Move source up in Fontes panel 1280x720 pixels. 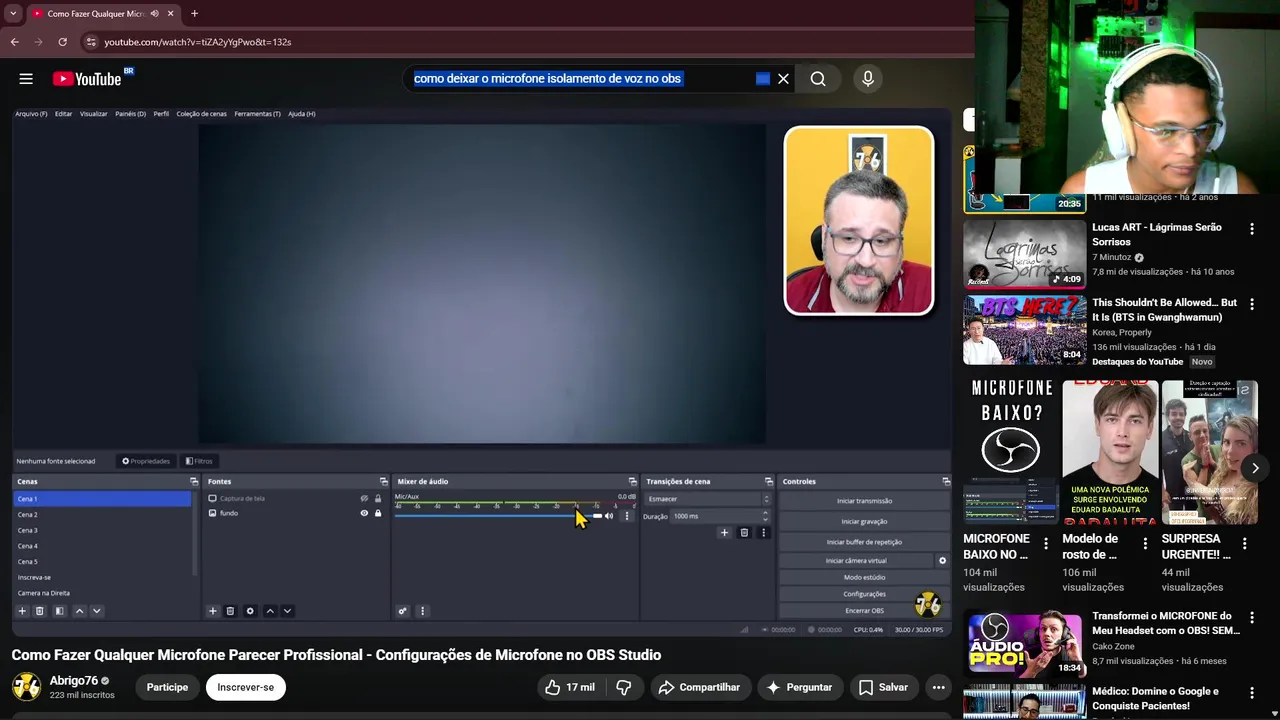[269, 611]
